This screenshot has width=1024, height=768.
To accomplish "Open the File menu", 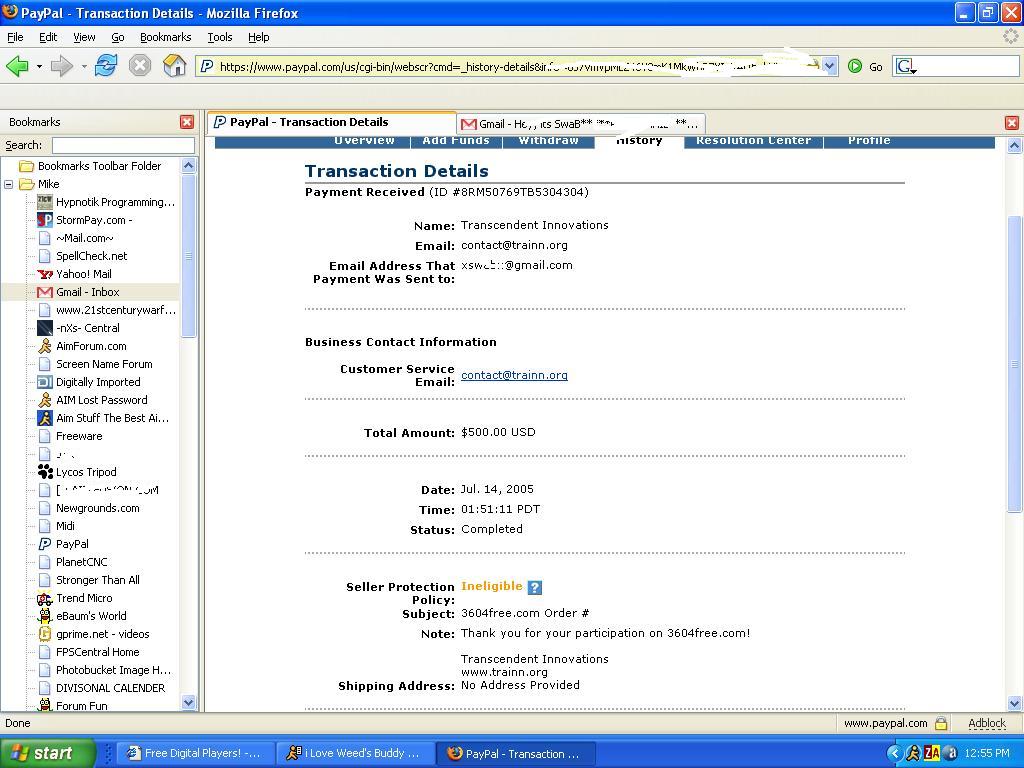I will (15, 37).
